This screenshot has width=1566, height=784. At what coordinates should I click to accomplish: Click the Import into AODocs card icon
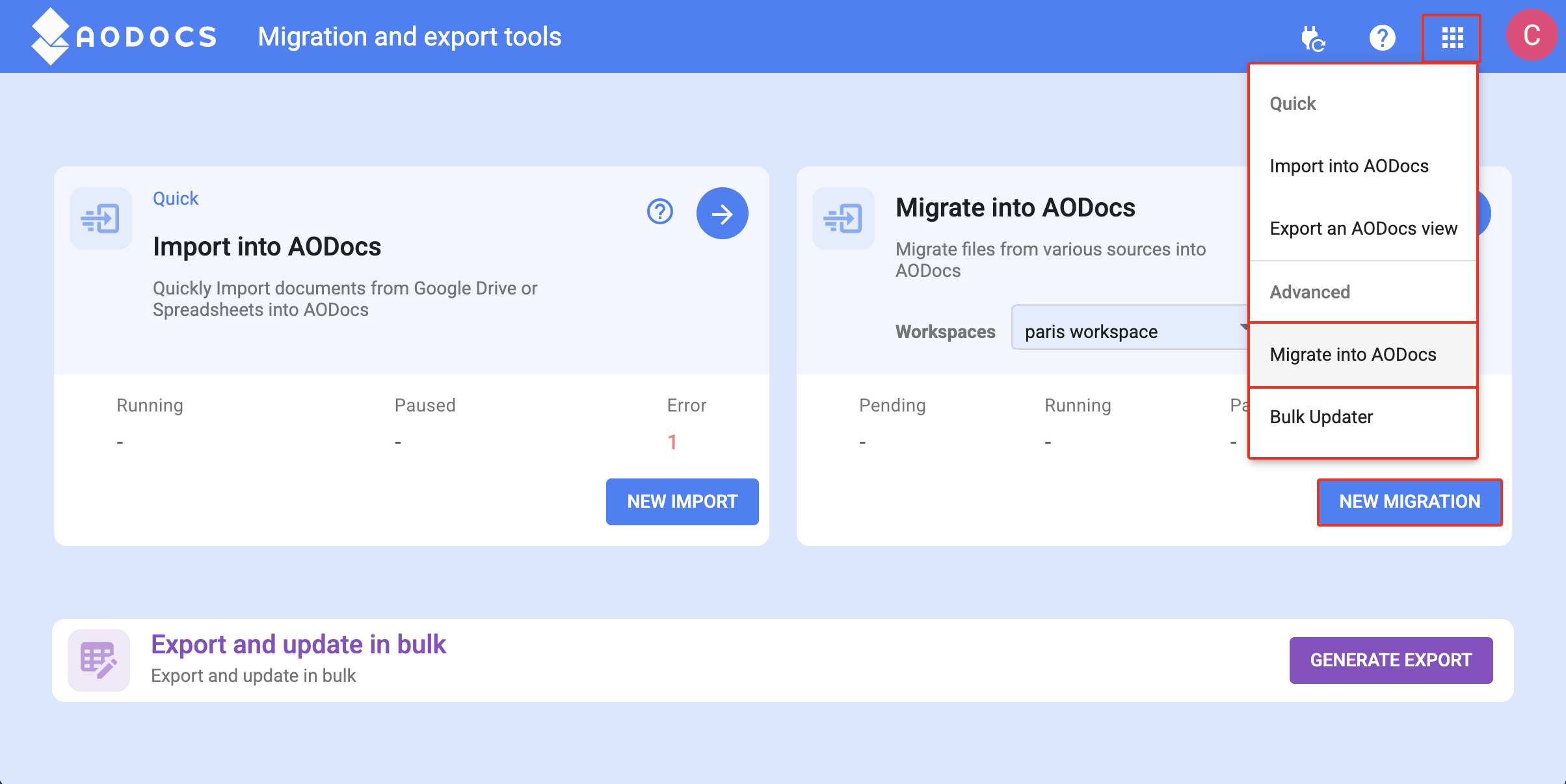click(101, 218)
